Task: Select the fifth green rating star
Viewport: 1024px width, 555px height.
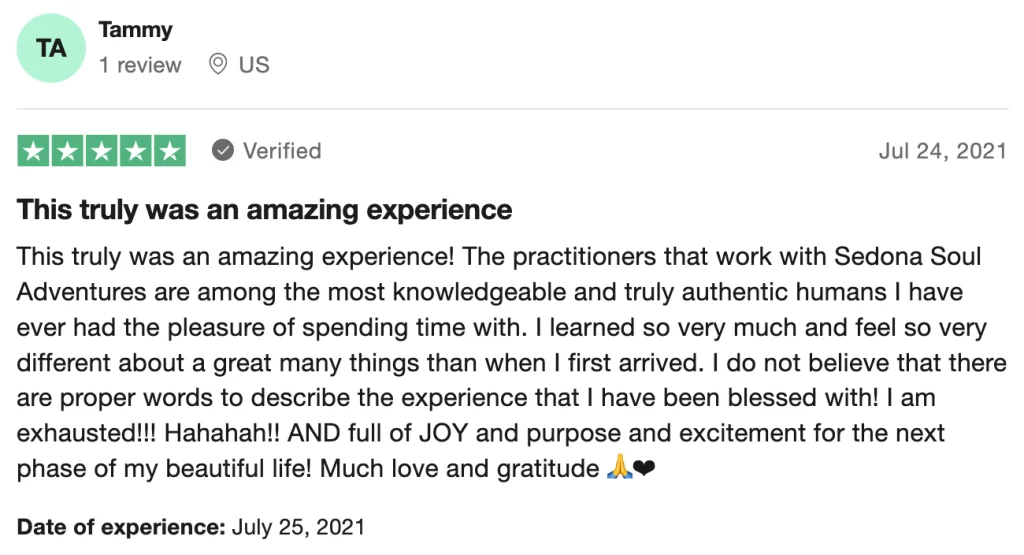Action: click(170, 151)
